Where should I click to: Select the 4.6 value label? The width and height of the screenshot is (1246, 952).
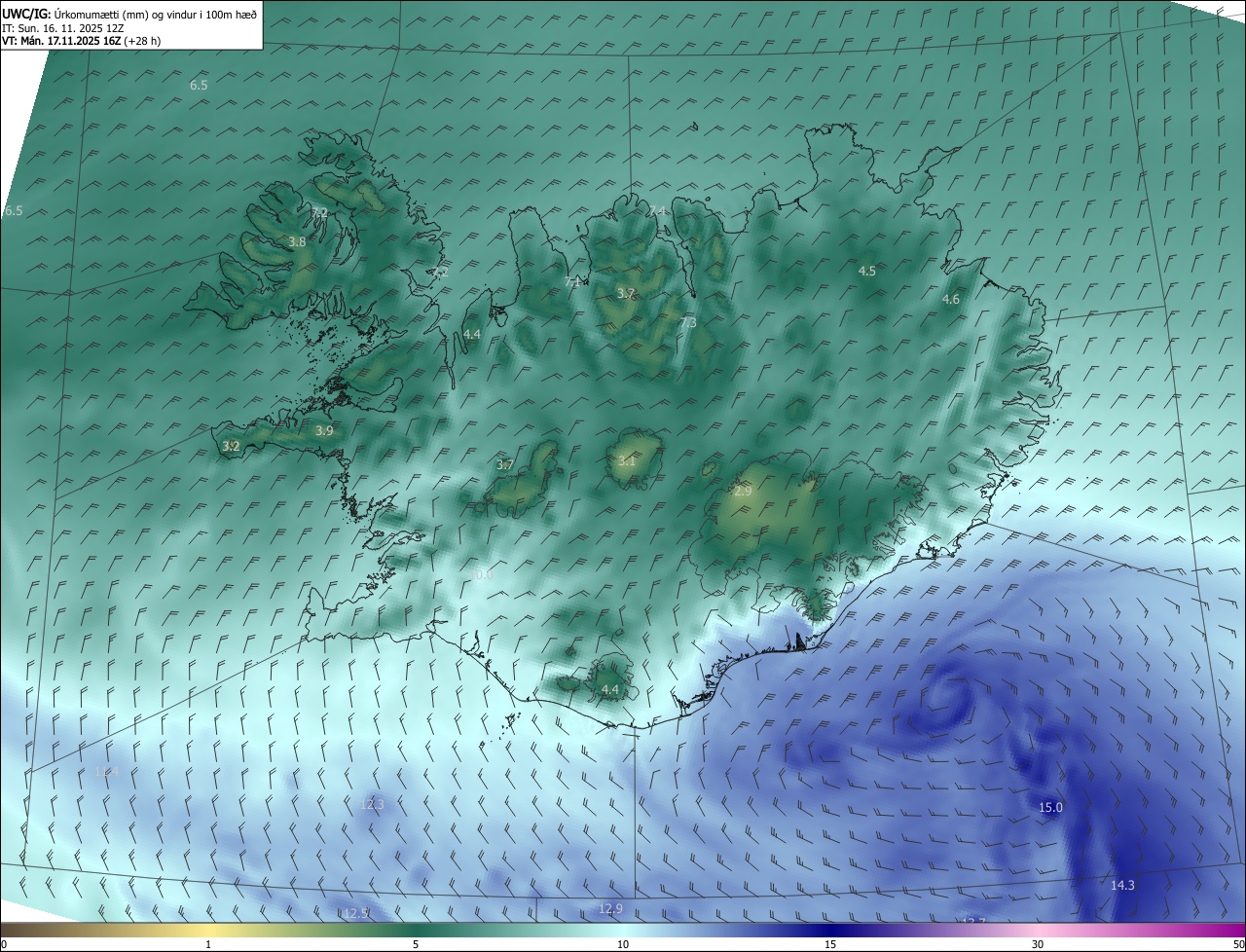click(951, 300)
